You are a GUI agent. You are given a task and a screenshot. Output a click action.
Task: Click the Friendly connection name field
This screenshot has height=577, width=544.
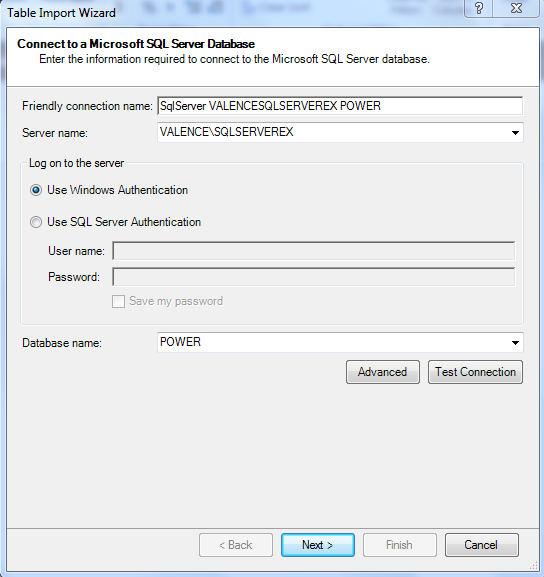(340, 106)
